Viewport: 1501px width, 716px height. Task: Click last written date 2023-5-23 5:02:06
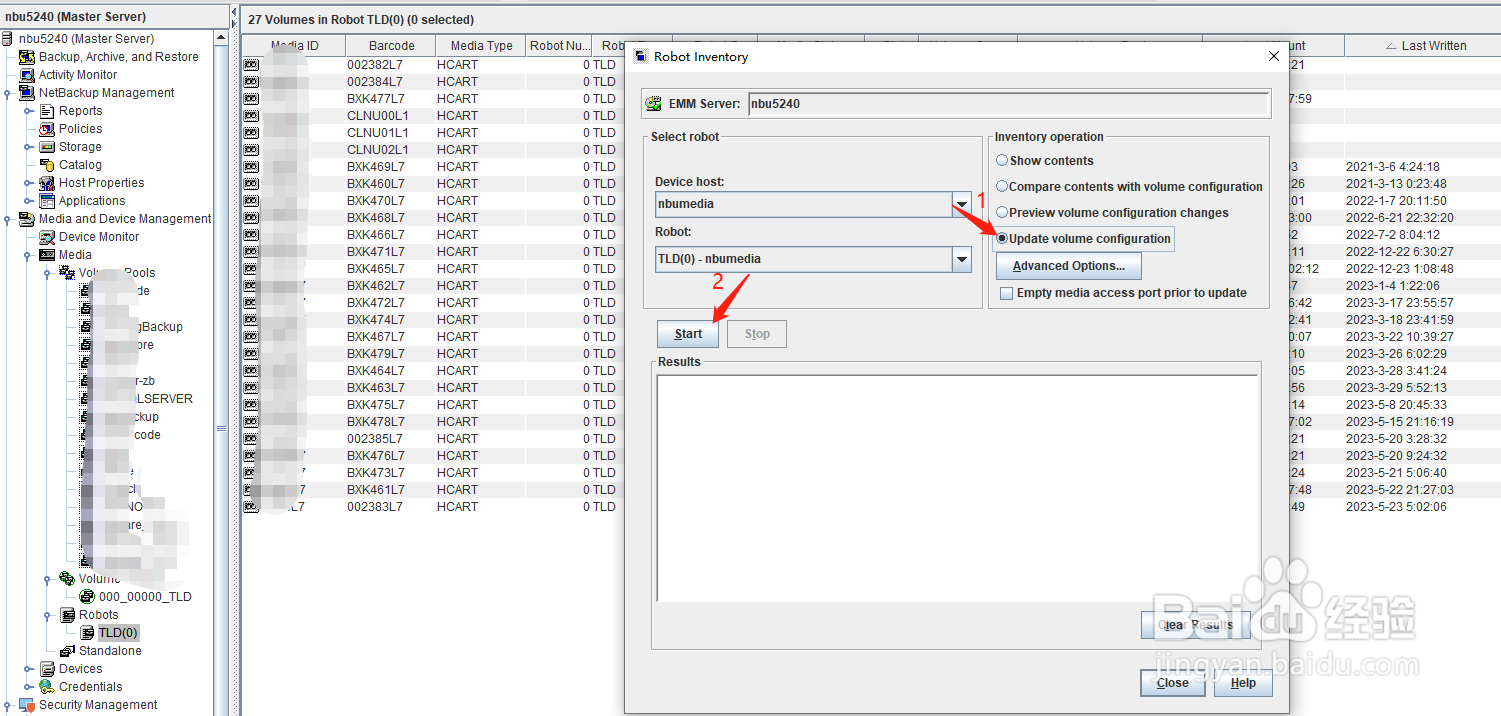[1396, 507]
